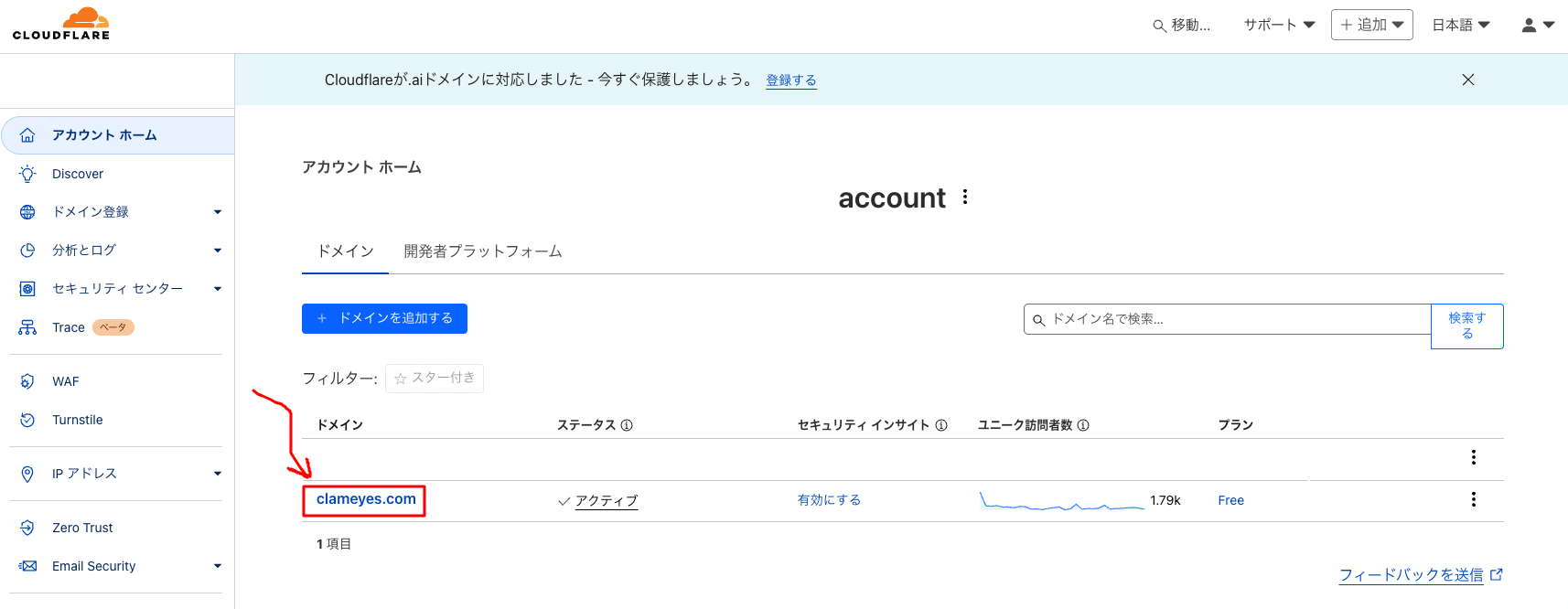Click the ドメイン登録 globe icon
Screen dimensions: 1568x609
(27, 212)
